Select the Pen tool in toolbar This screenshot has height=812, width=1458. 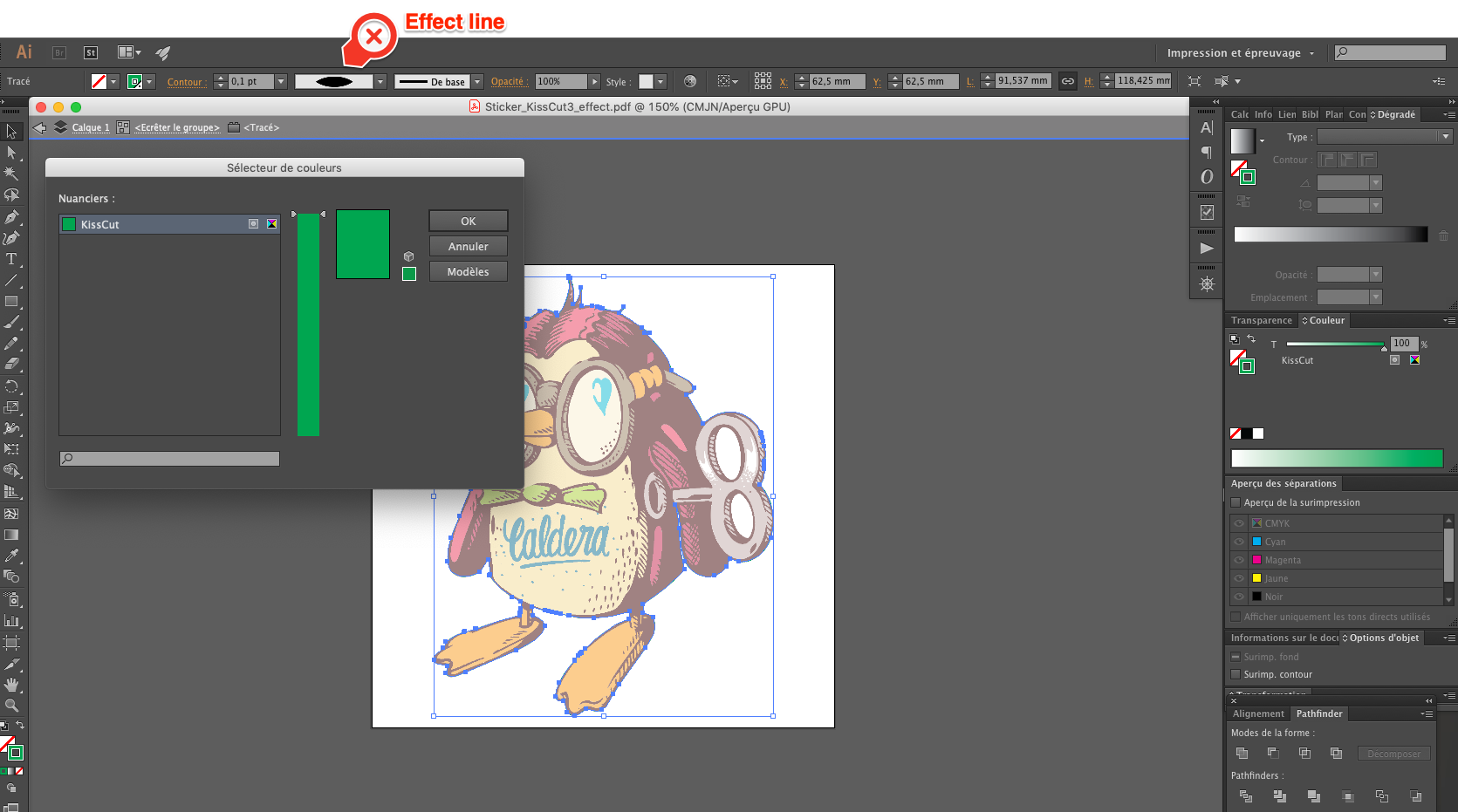11,217
